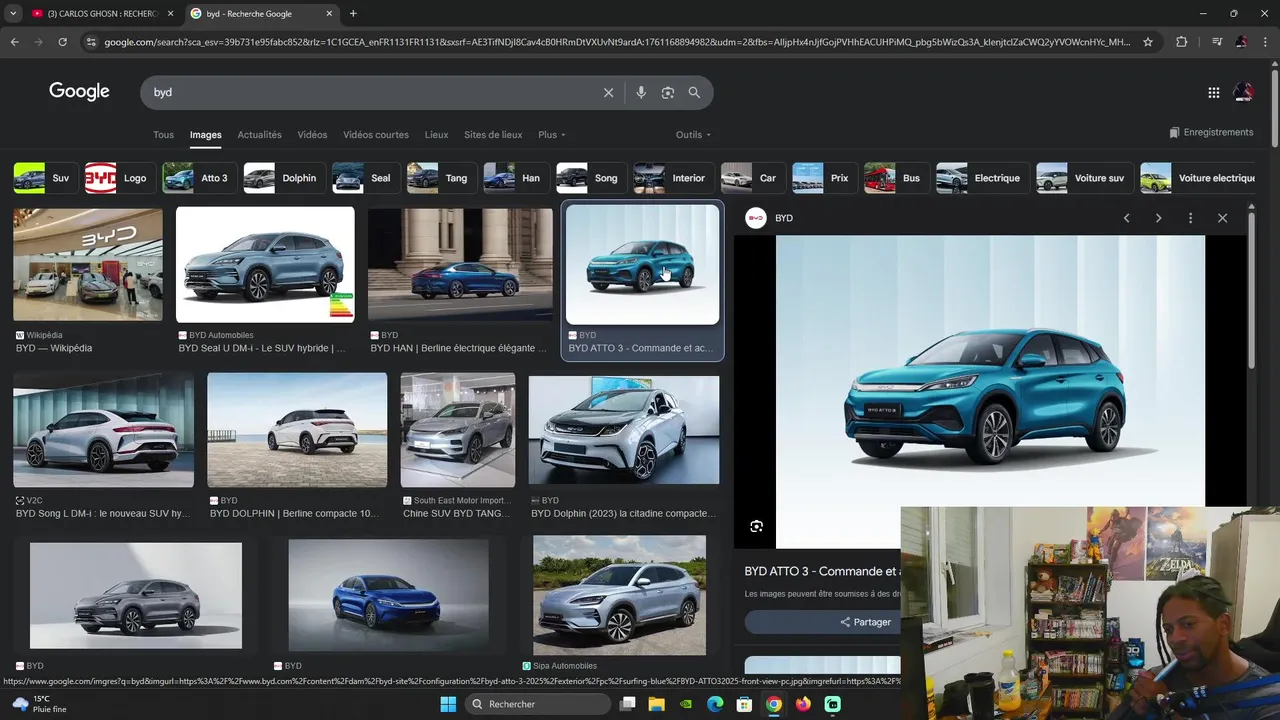Show previous image in preview panel
1280x720 pixels.
pos(1126,218)
